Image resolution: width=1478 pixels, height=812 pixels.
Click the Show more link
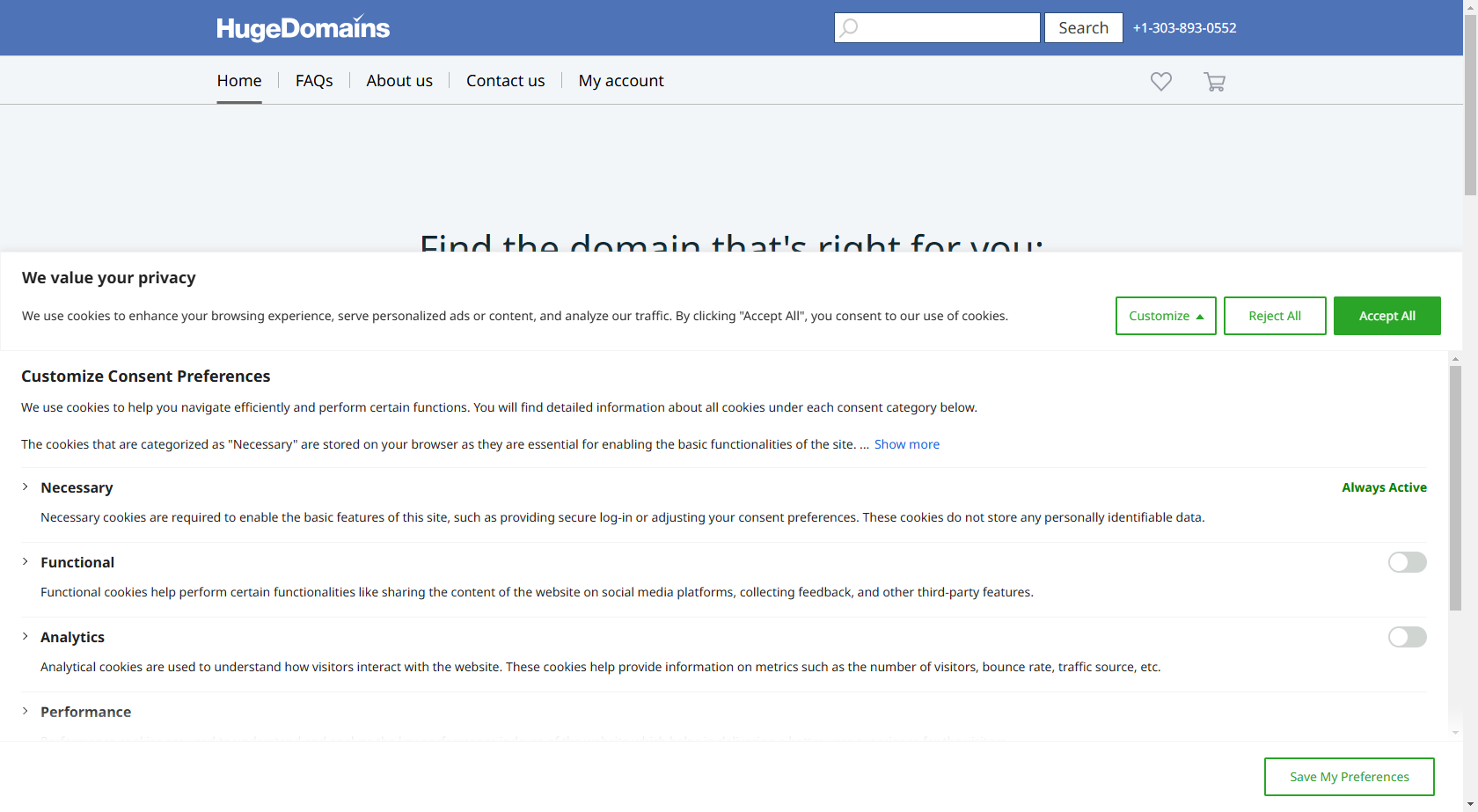[x=906, y=444]
